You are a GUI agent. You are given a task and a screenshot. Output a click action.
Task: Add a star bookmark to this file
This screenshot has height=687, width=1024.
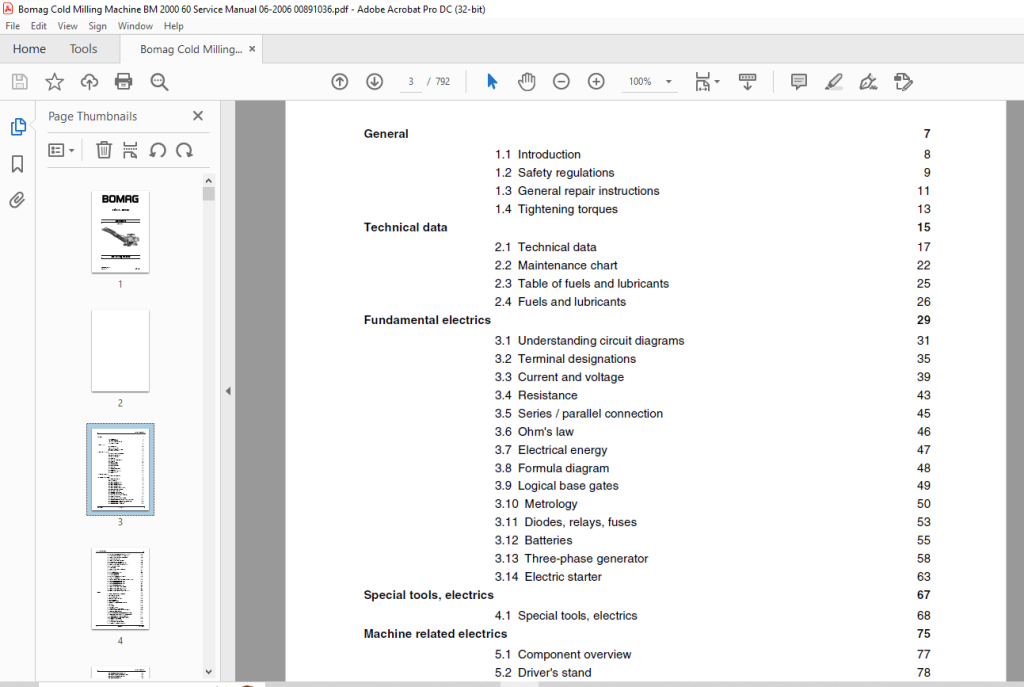pos(54,82)
